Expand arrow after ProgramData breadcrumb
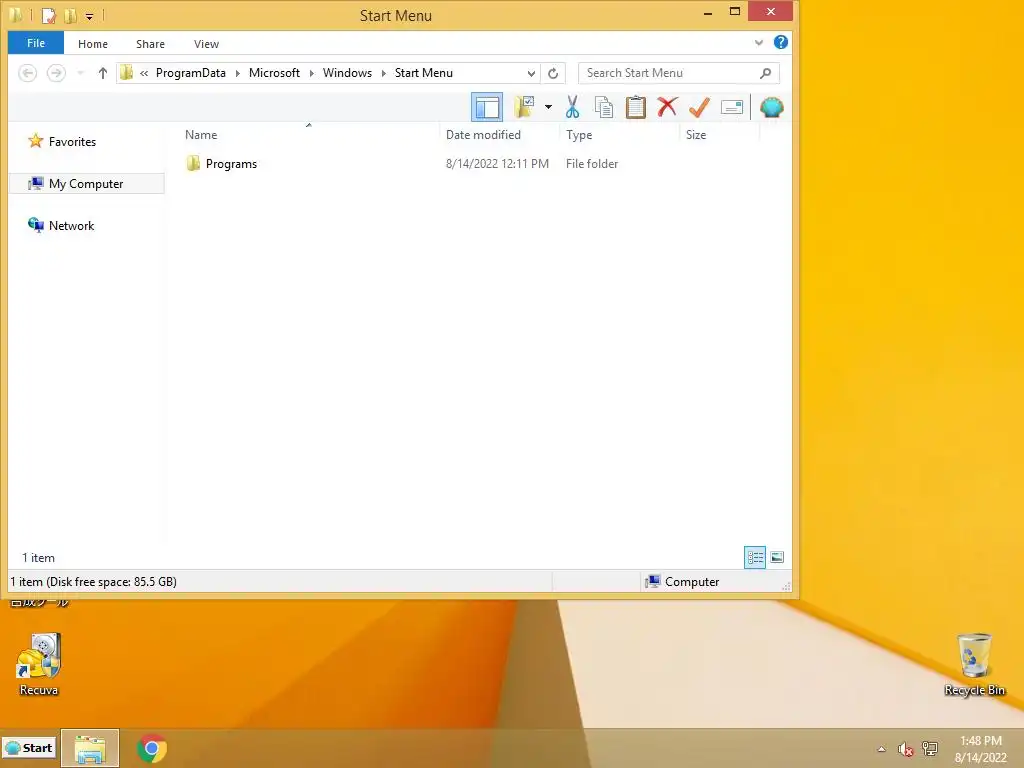Image resolution: width=1024 pixels, height=768 pixels. [x=238, y=73]
